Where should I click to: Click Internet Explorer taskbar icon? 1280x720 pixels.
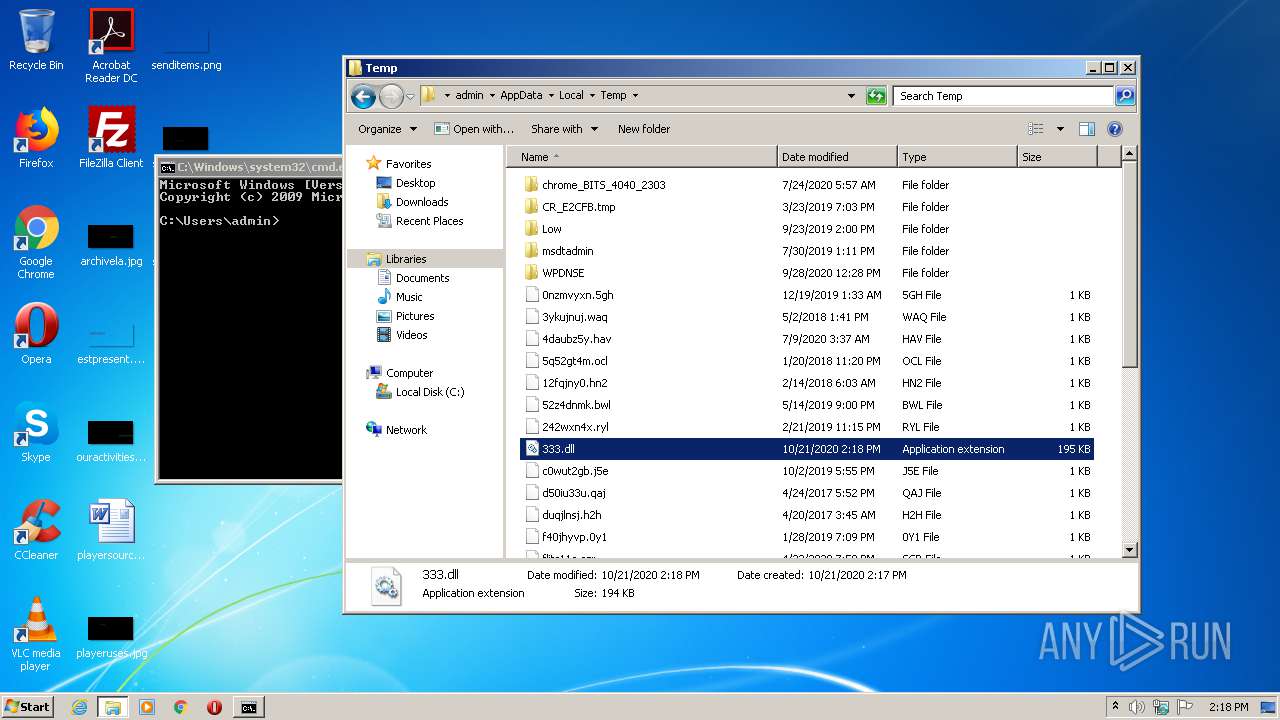79,707
